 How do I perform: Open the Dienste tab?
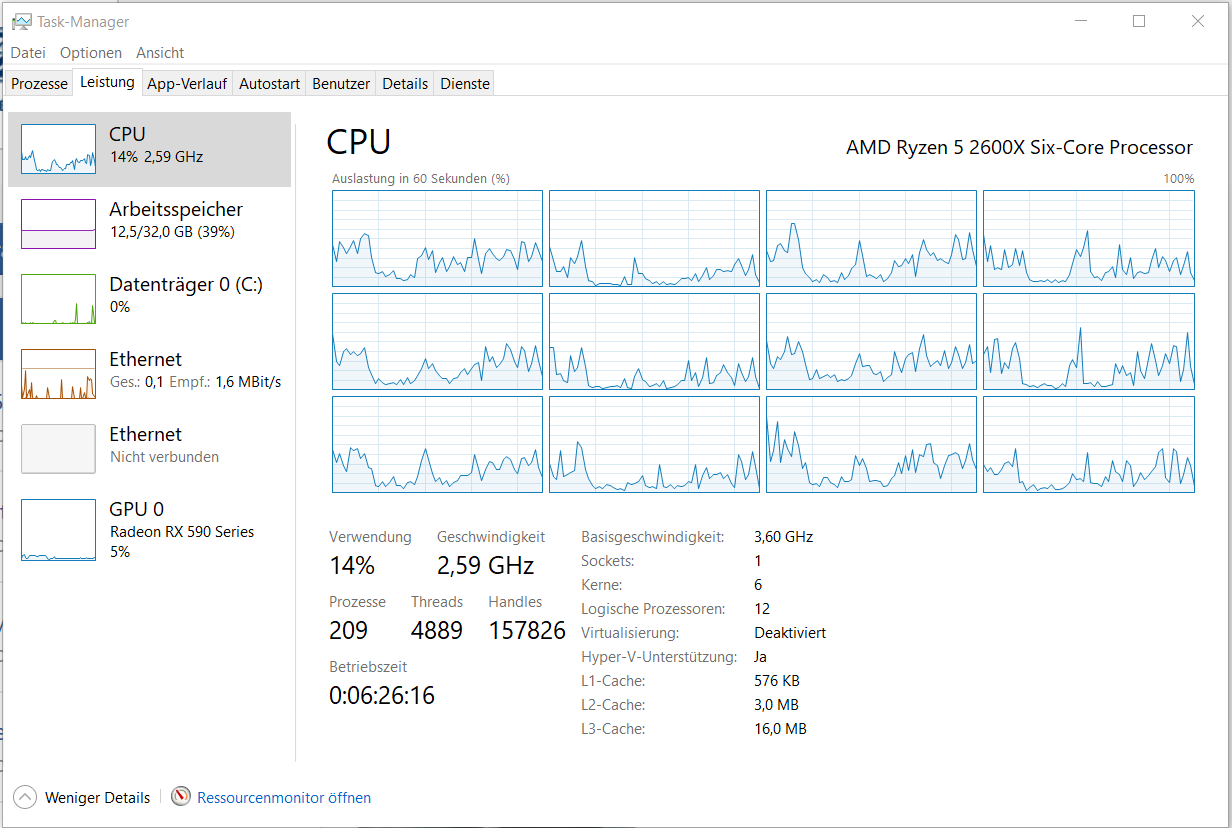(465, 84)
